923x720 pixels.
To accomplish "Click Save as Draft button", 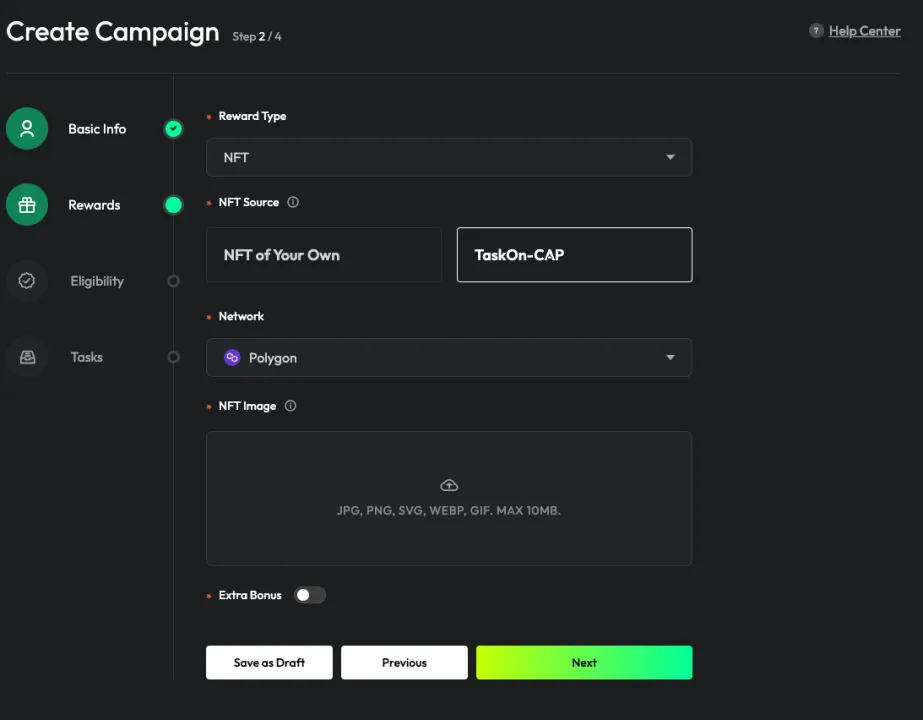I will pos(269,662).
